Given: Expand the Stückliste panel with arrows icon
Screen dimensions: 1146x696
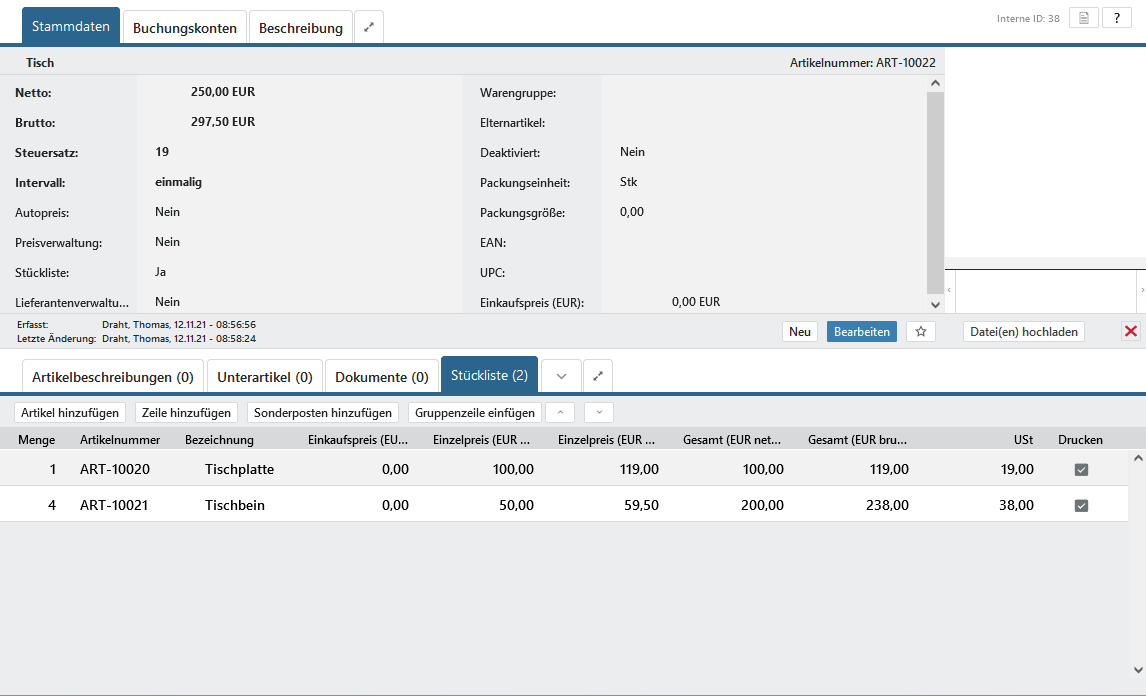Looking at the screenshot, I should 598,376.
